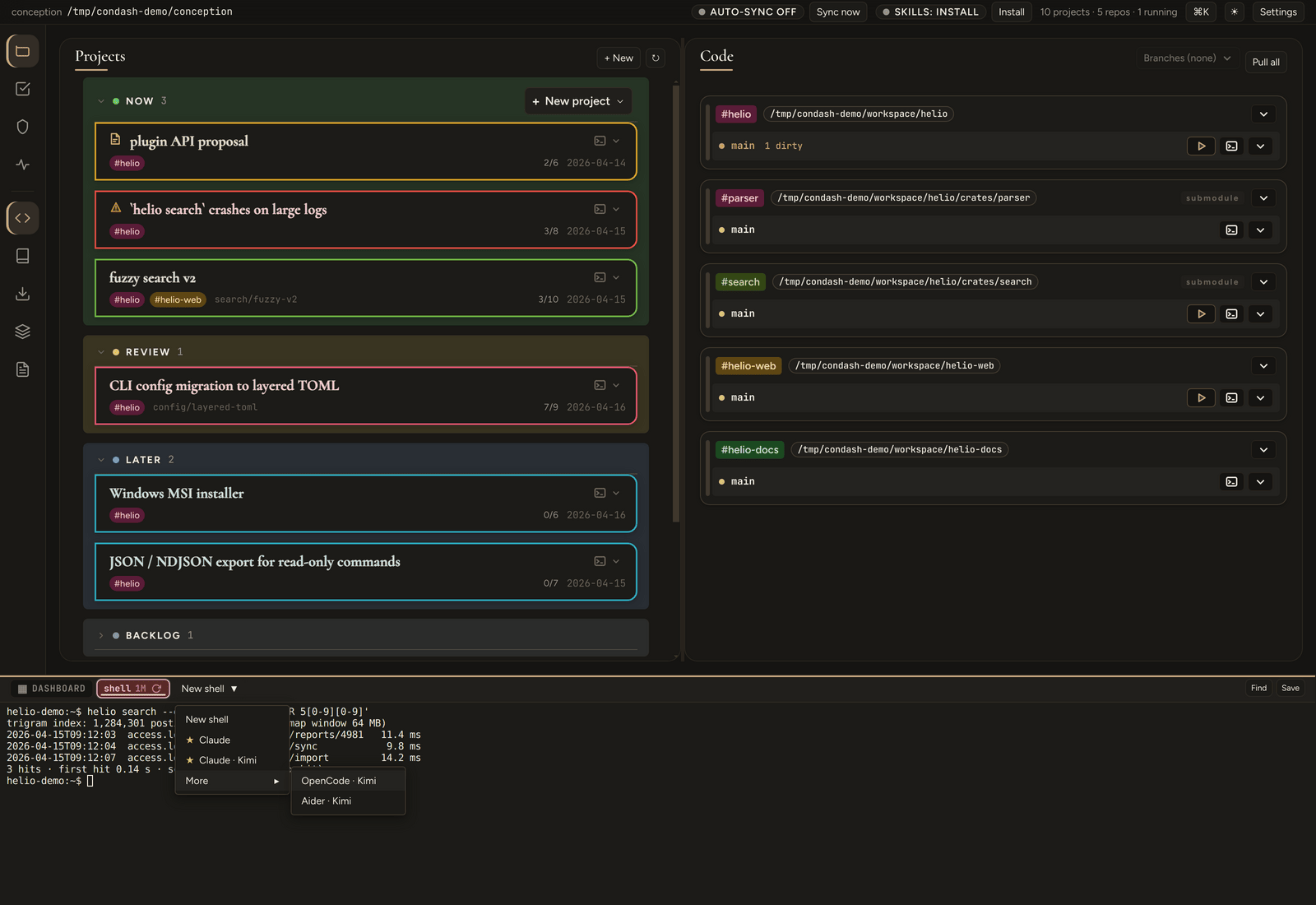Launch terminal for helio search crashes card
The image size is (1316, 905).
tap(600, 209)
